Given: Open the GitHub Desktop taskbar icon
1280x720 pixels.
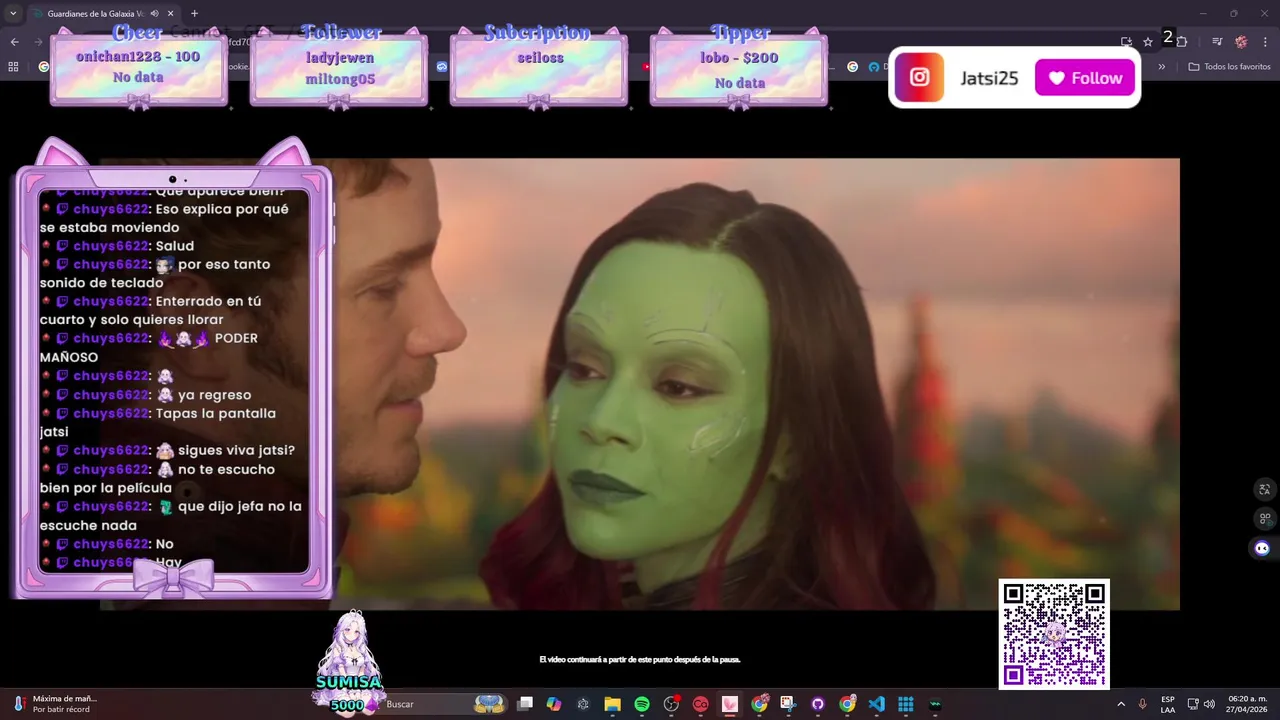Looking at the screenshot, I should click(817, 704).
